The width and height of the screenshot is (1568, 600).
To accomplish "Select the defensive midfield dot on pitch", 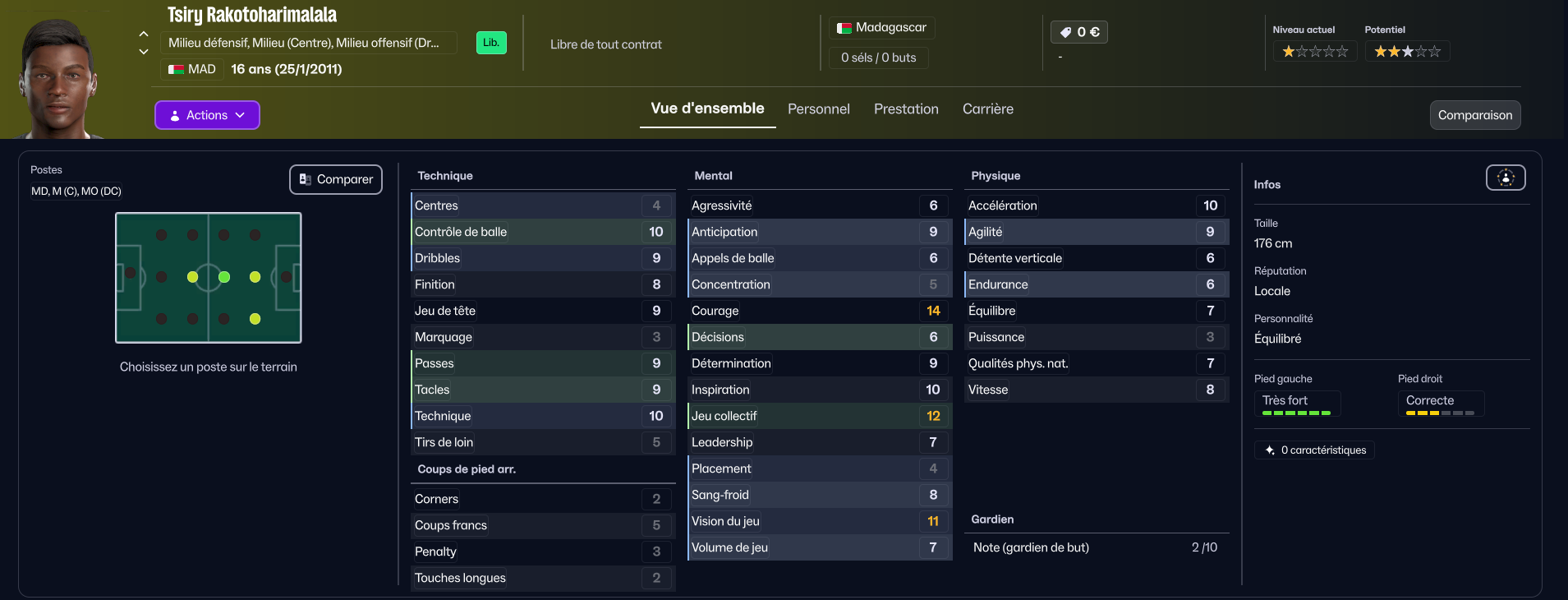I will coord(193,277).
